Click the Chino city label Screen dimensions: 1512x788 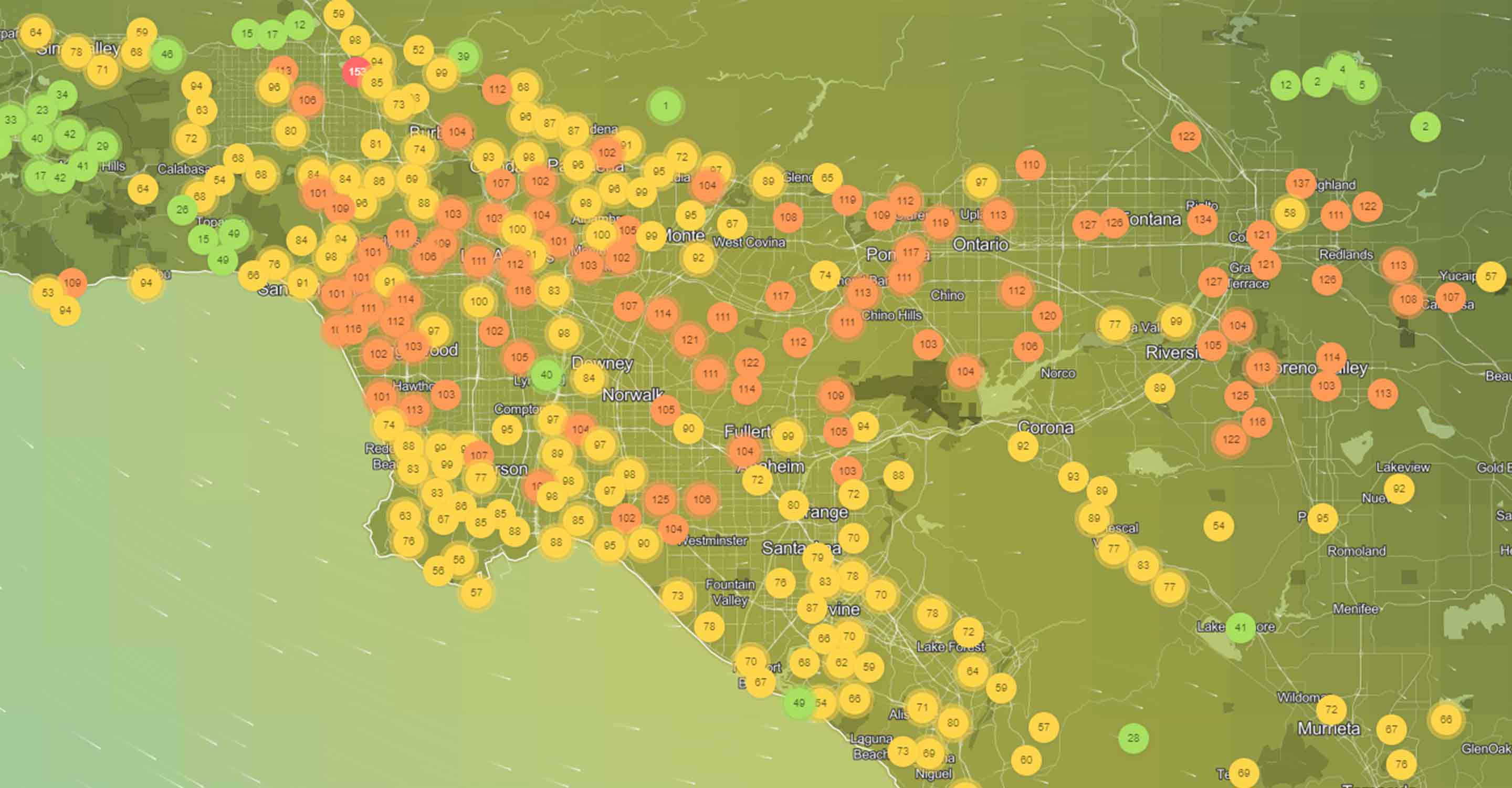coord(947,295)
